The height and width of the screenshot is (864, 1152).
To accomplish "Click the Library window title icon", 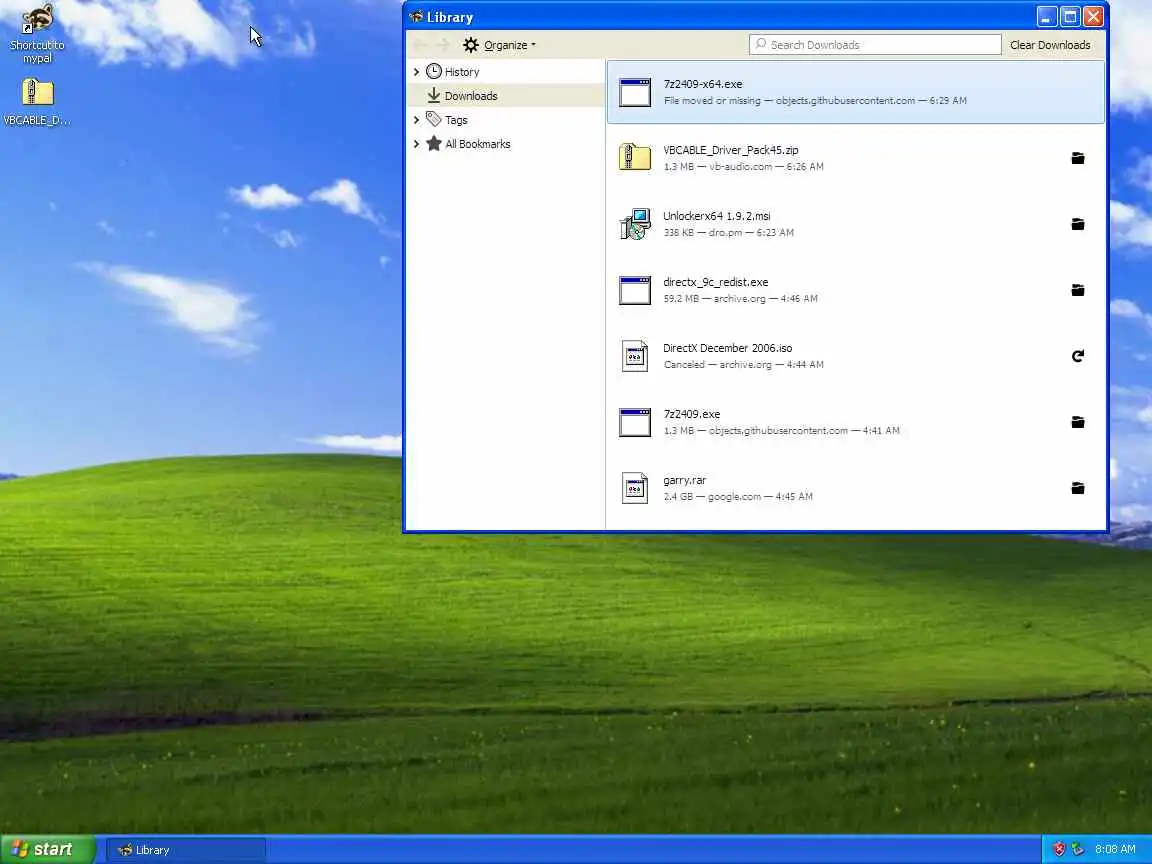I will [416, 17].
